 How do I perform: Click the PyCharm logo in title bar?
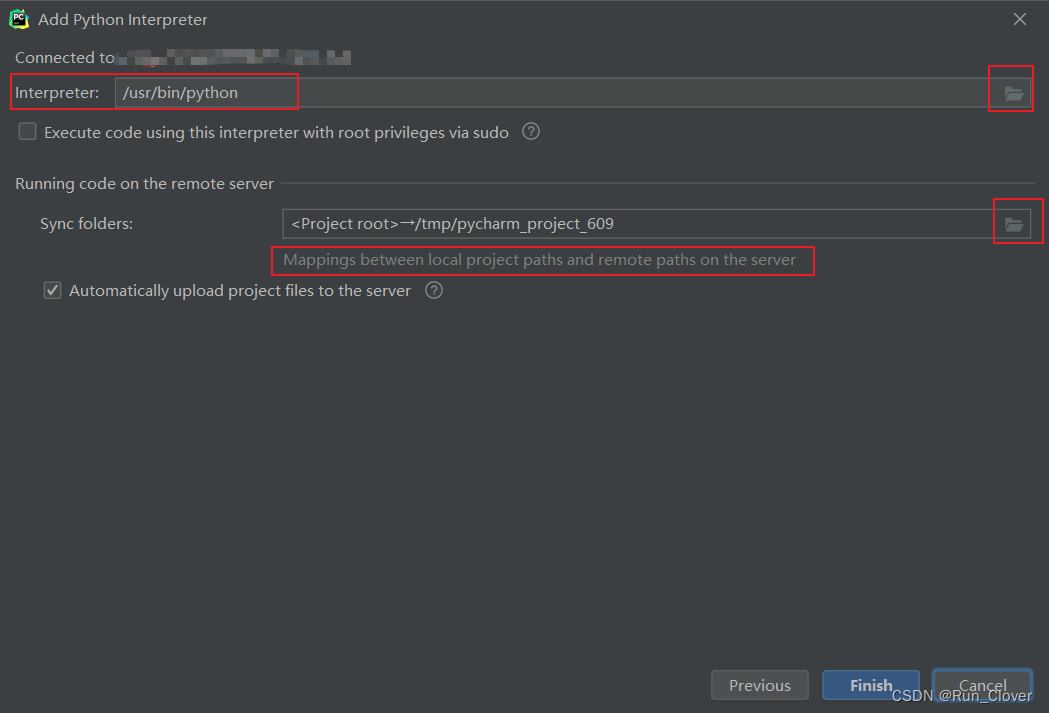pyautogui.click(x=19, y=19)
